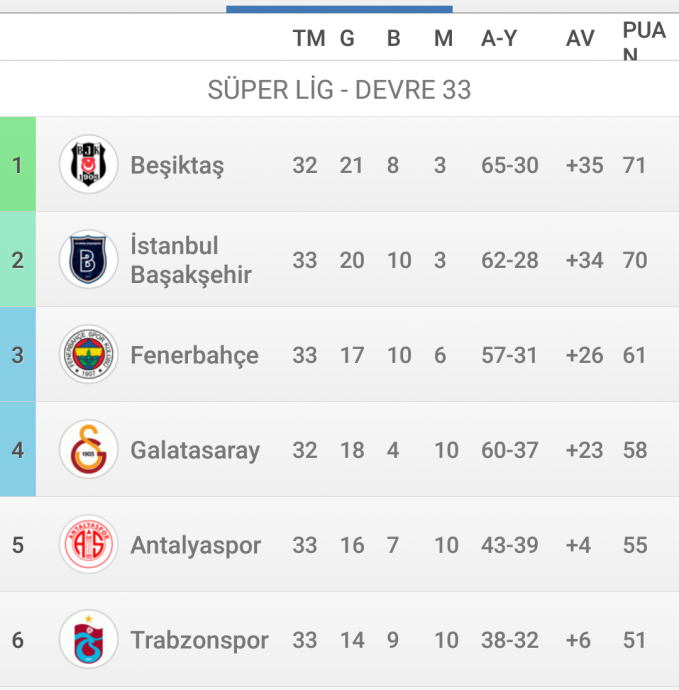The image size is (679, 690).
Task: Click the TM matches-played column header
Action: click(x=309, y=38)
